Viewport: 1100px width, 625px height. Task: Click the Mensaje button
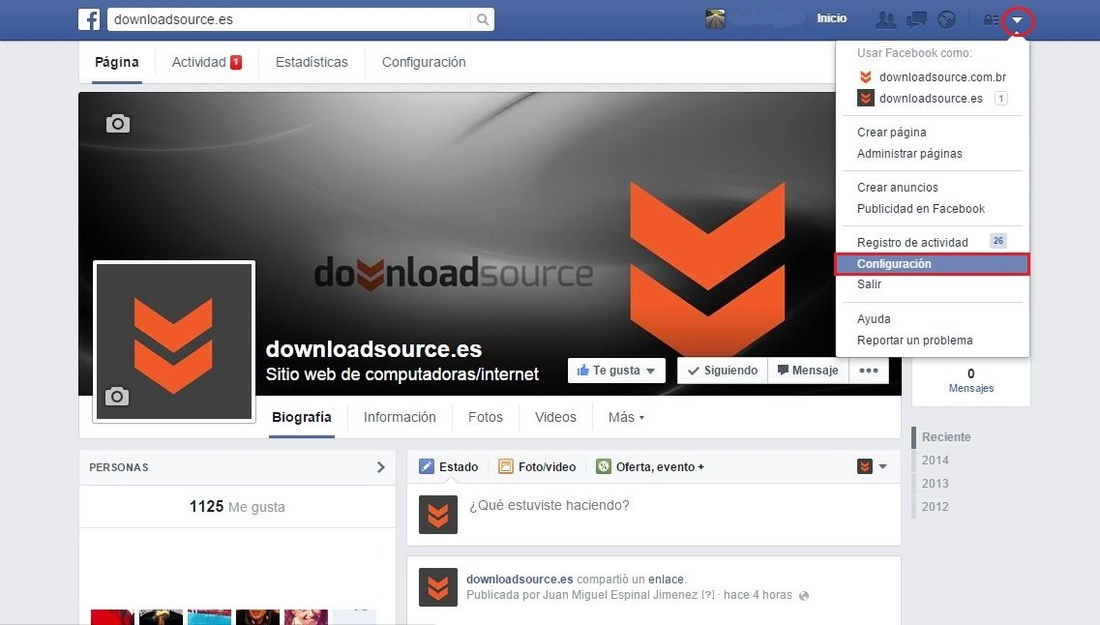click(x=808, y=370)
